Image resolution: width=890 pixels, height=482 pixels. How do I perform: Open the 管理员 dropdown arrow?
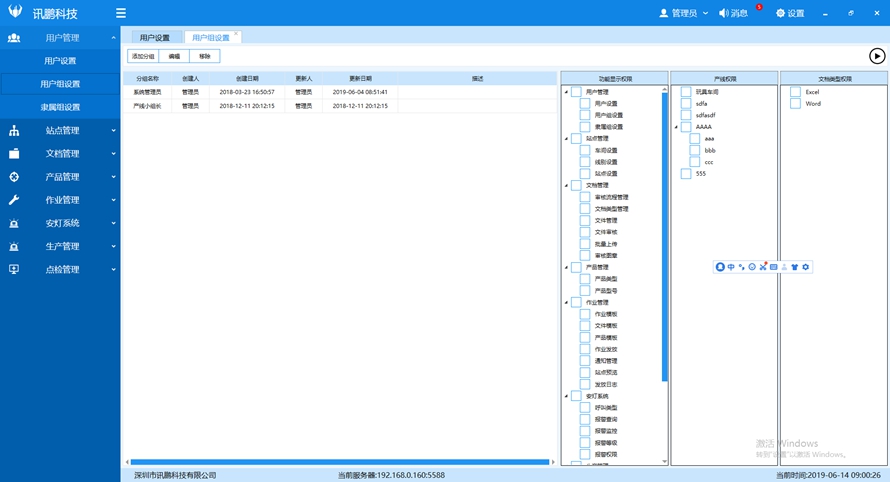(x=706, y=13)
